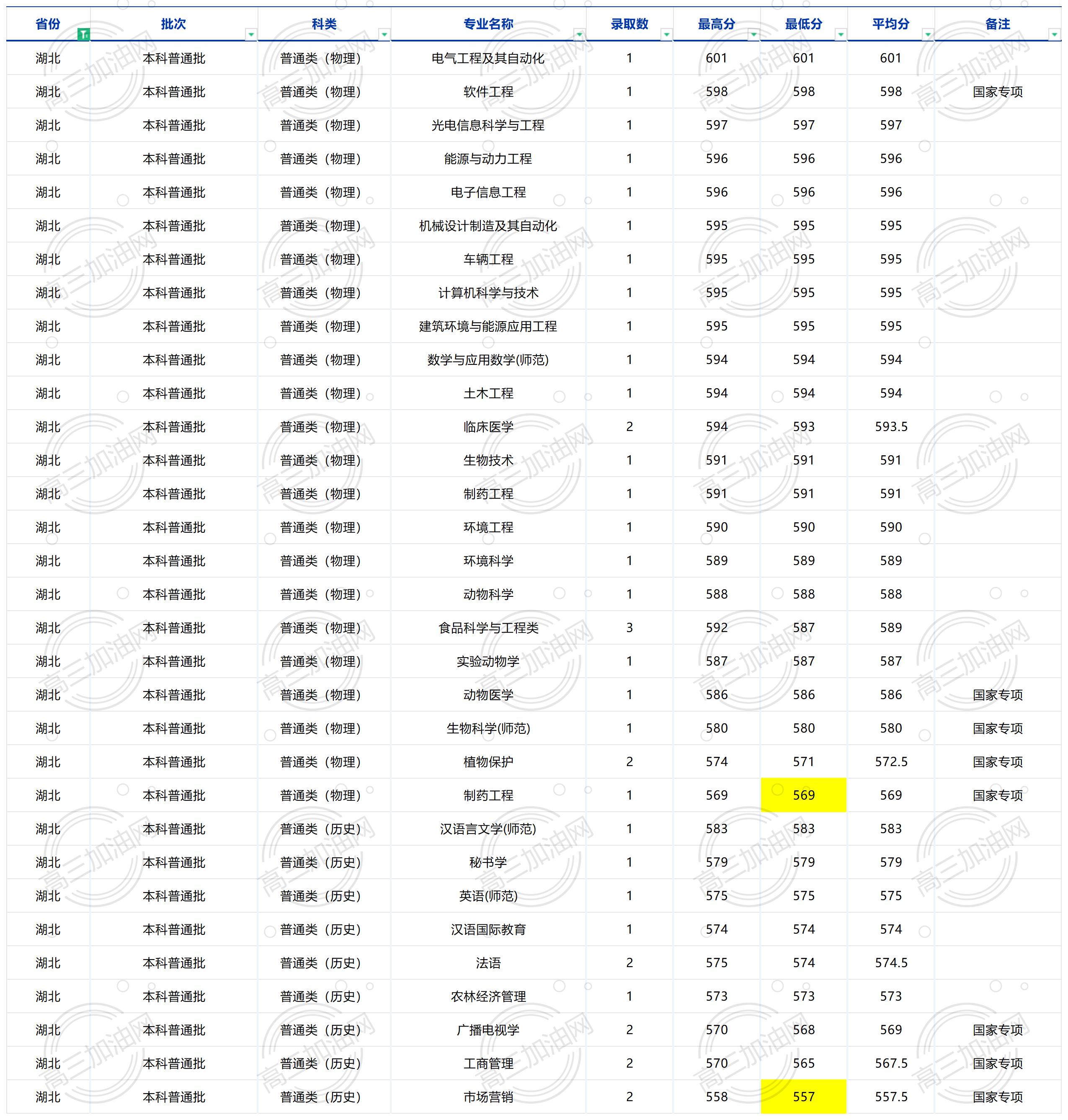The image size is (1068, 1120).
Task: Click the 数学与应用数学(师范) cell
Action: 488,360
